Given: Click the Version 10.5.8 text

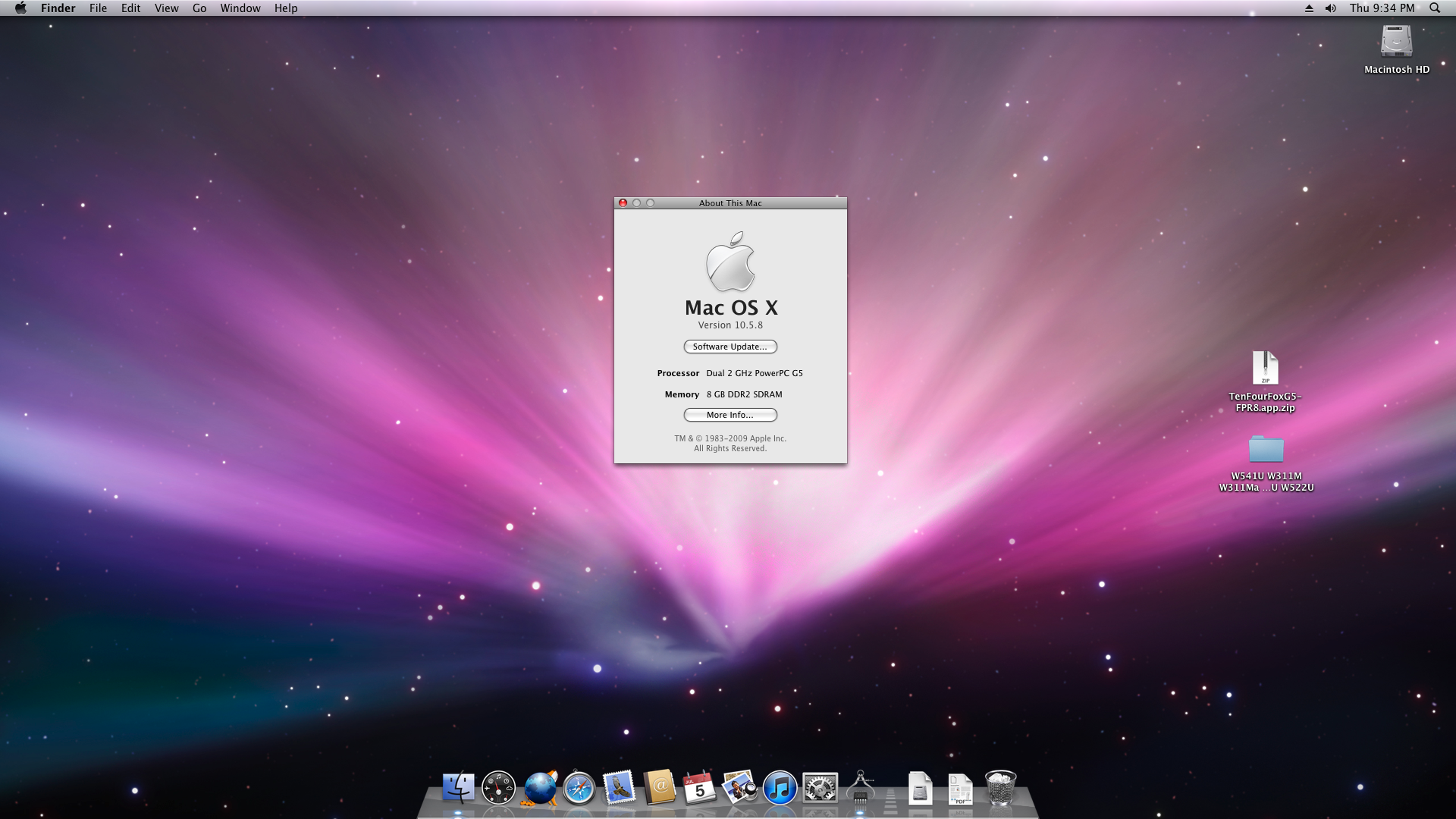Looking at the screenshot, I should pyautogui.click(x=730, y=325).
